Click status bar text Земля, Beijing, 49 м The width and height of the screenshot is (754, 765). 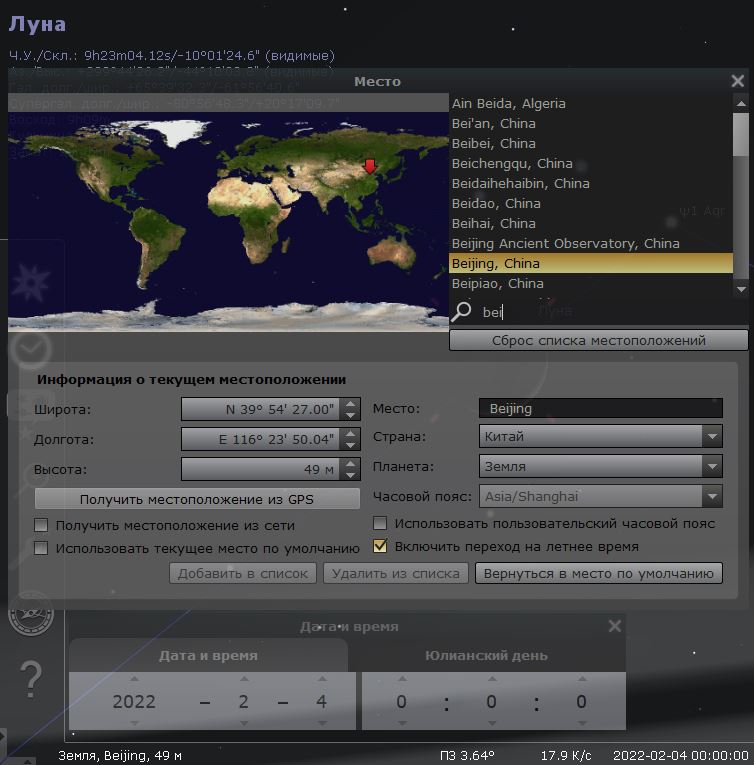(120, 756)
